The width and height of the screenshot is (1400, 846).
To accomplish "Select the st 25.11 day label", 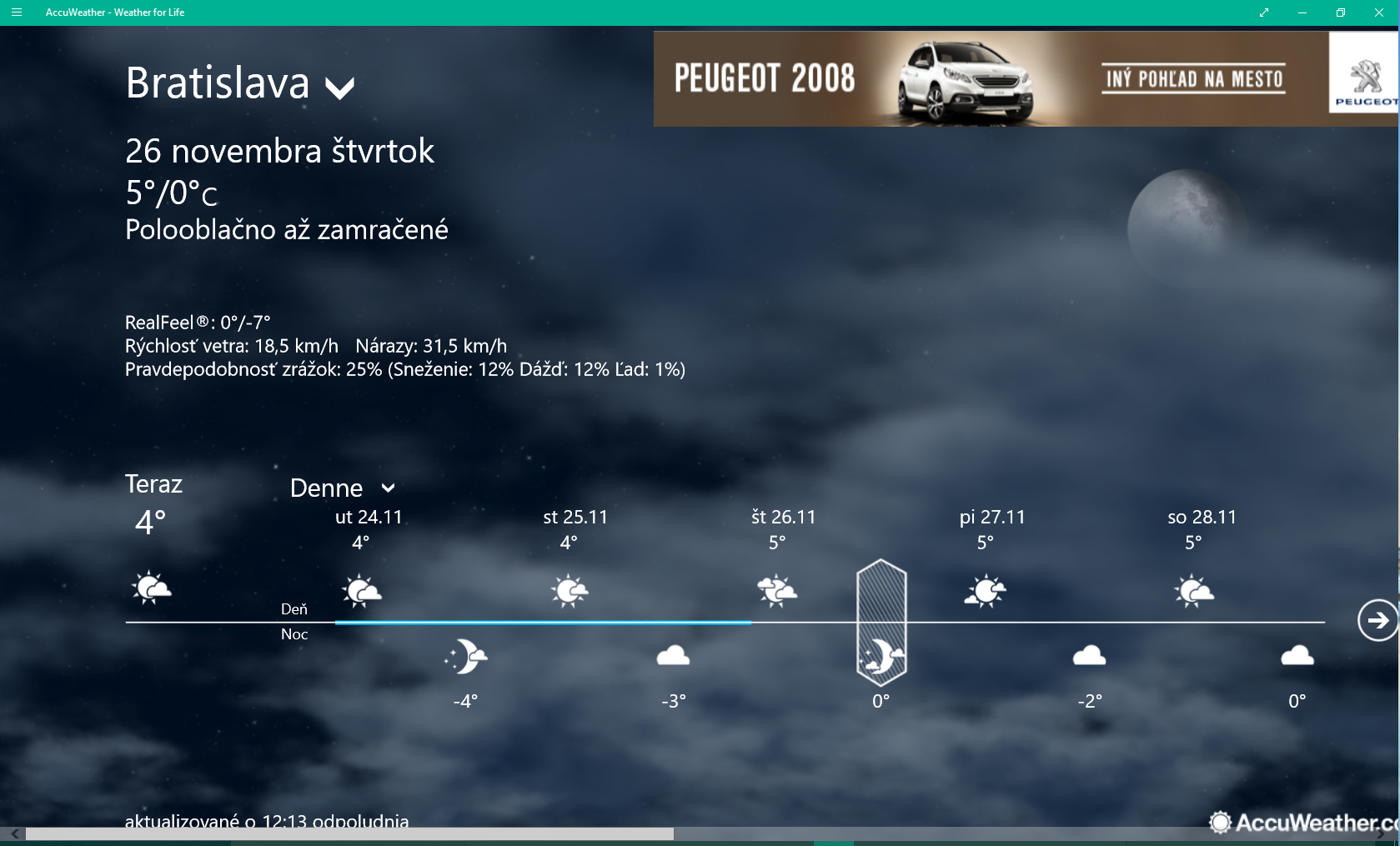I will (575, 518).
